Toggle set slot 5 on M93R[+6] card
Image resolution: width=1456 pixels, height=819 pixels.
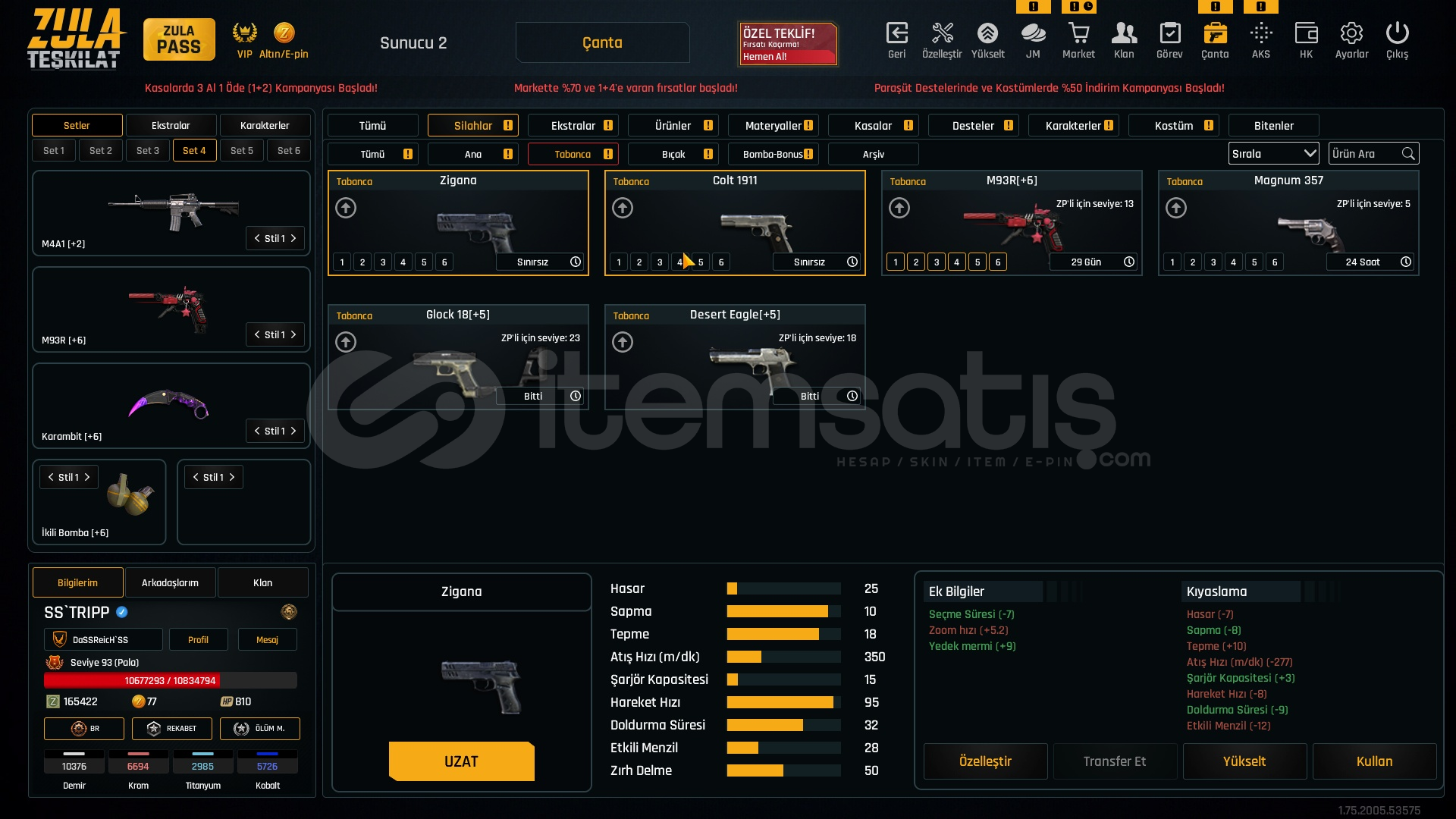pyautogui.click(x=977, y=262)
